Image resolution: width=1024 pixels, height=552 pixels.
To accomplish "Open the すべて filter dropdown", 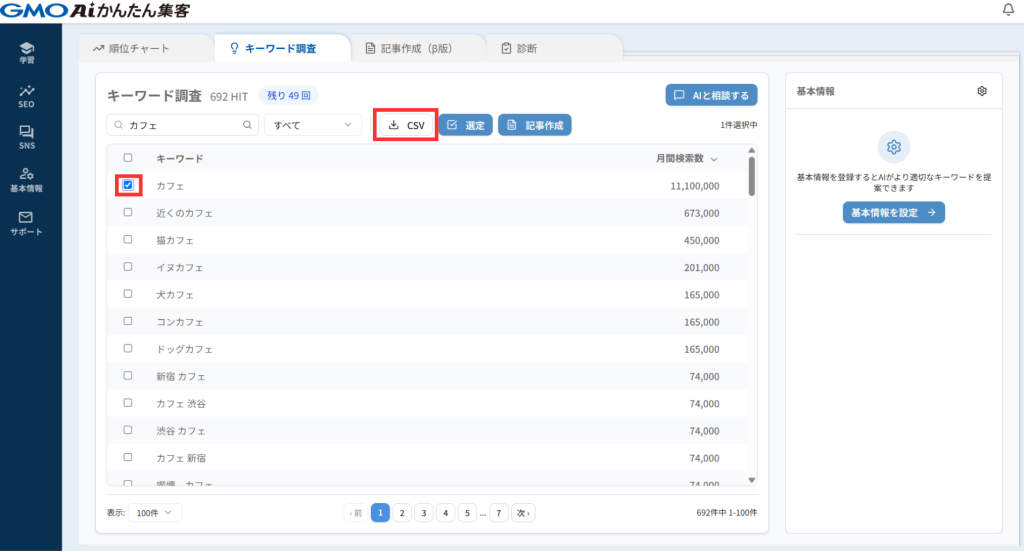I will tap(312, 125).
